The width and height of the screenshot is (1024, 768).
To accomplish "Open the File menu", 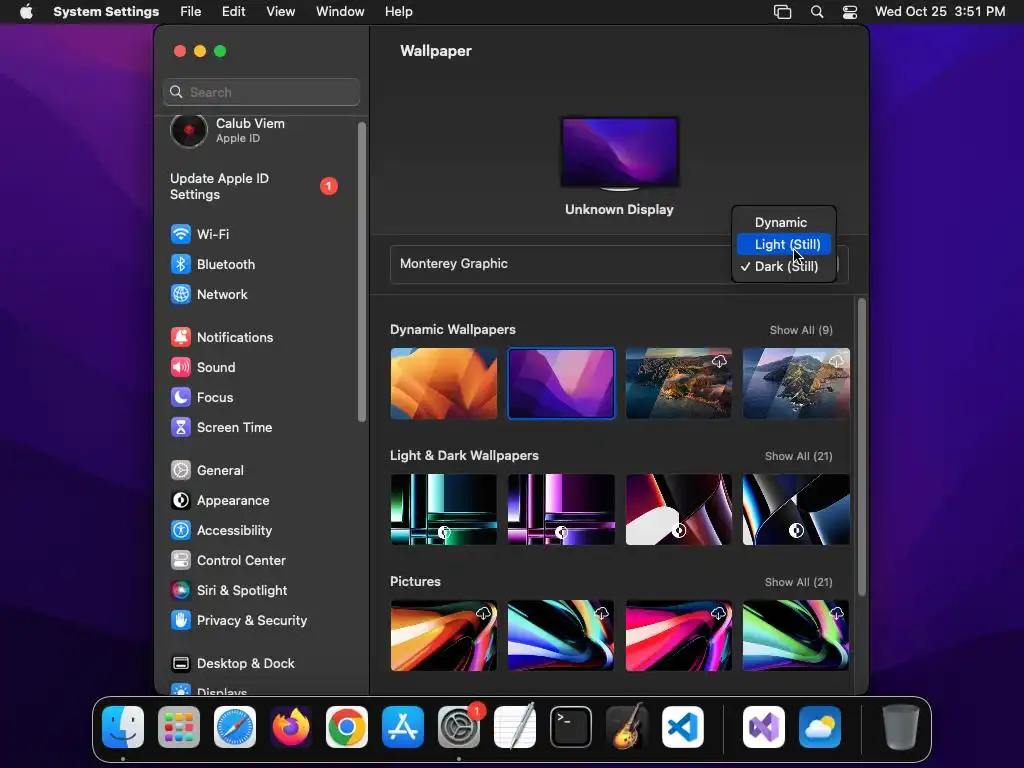I will point(191,12).
